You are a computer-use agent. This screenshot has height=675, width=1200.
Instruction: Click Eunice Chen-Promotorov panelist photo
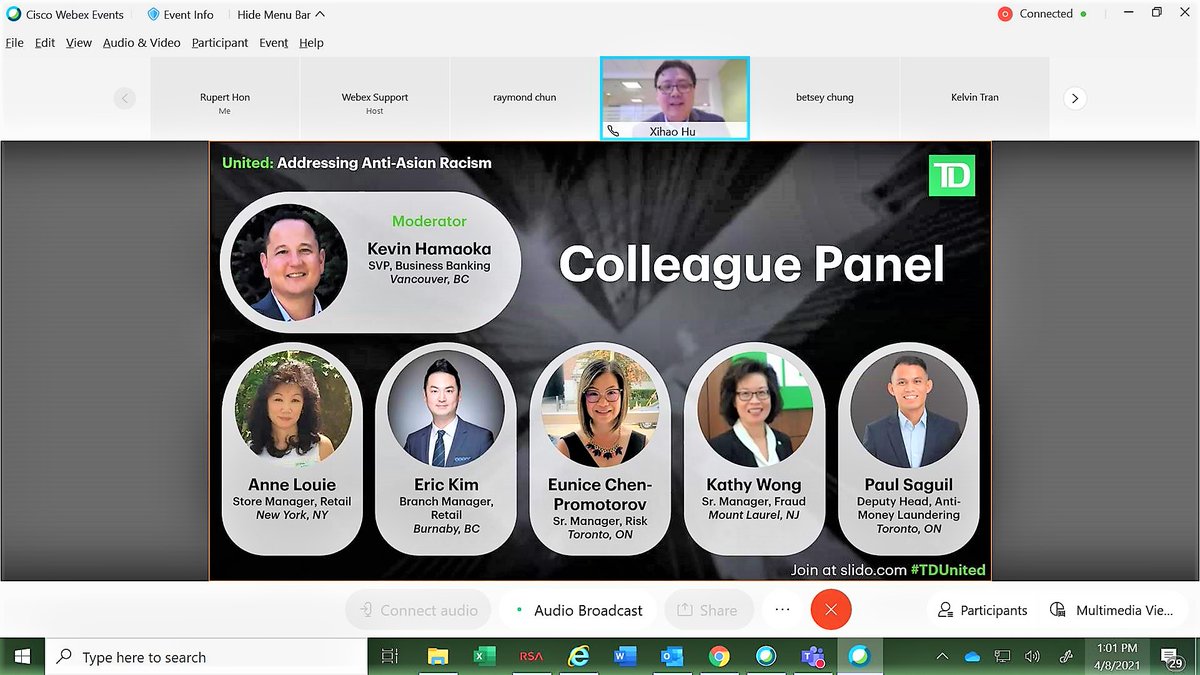pos(600,407)
